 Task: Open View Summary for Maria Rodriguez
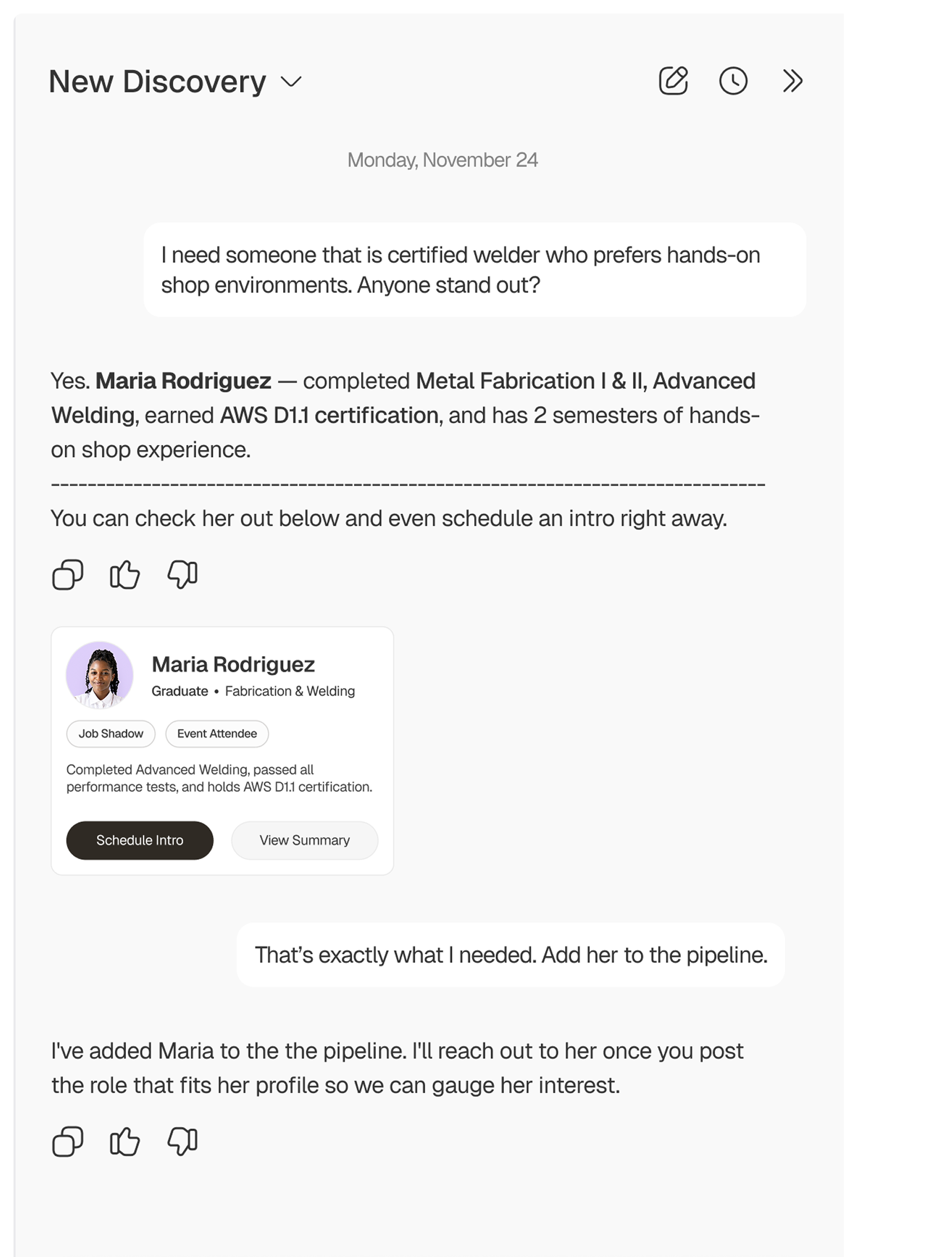pyautogui.click(x=304, y=840)
